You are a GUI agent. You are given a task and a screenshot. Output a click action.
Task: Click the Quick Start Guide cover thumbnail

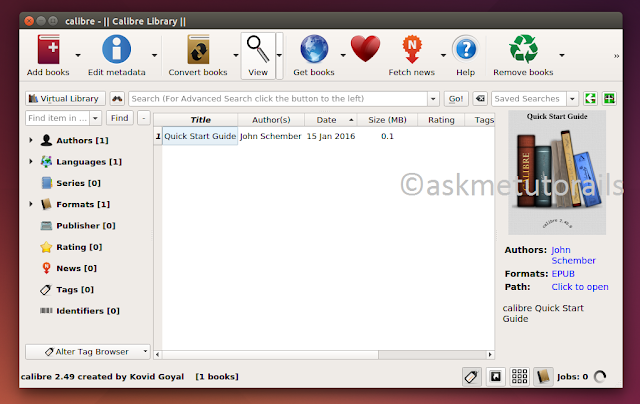[557, 172]
